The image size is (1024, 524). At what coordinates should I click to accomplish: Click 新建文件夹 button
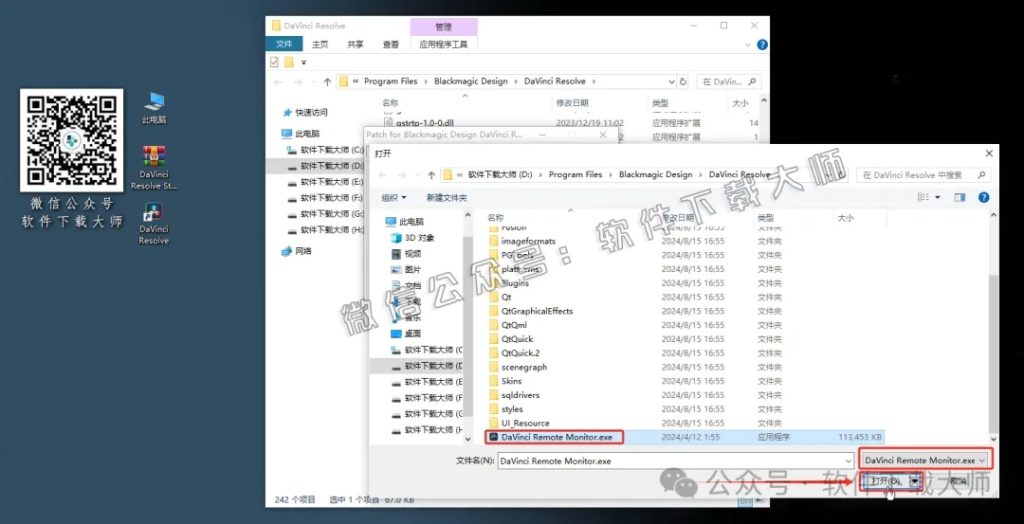[x=447, y=197]
